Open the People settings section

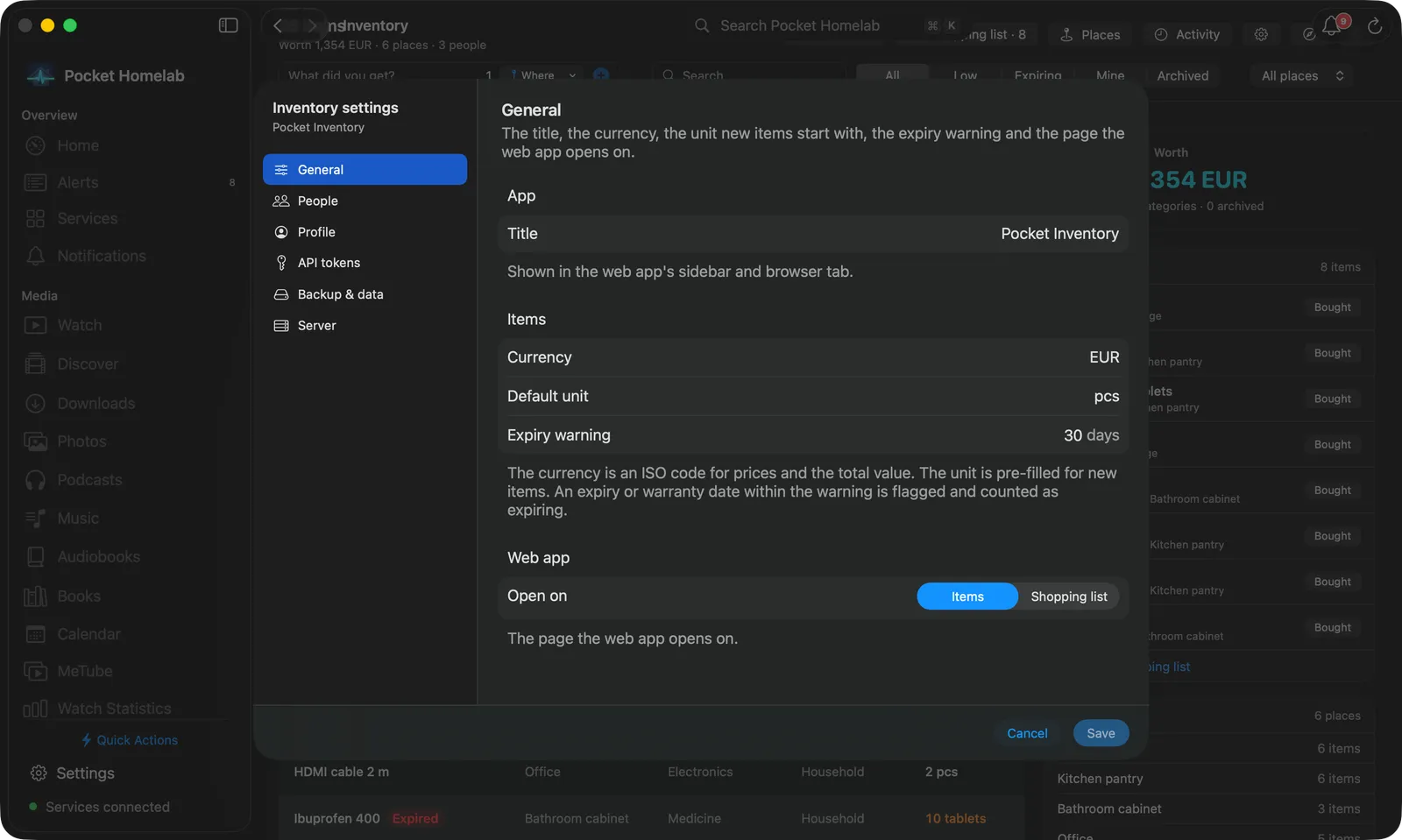tap(365, 201)
